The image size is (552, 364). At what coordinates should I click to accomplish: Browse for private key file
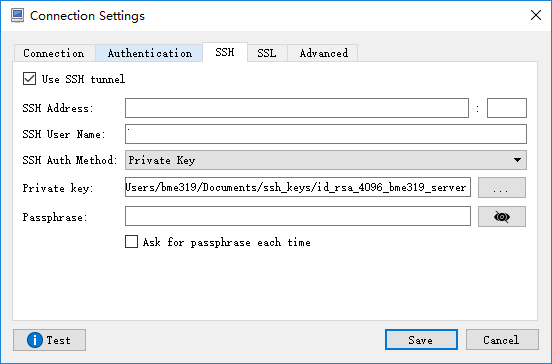coord(502,188)
